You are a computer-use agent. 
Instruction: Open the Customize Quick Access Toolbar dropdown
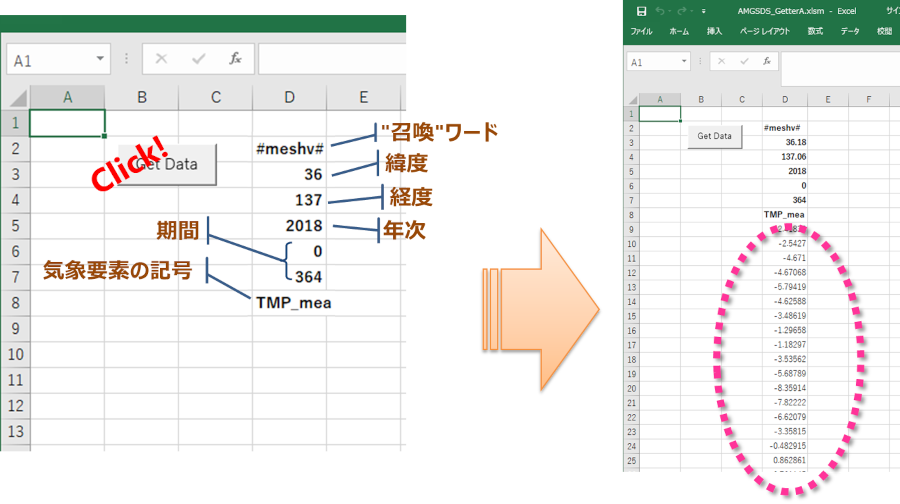click(x=705, y=11)
